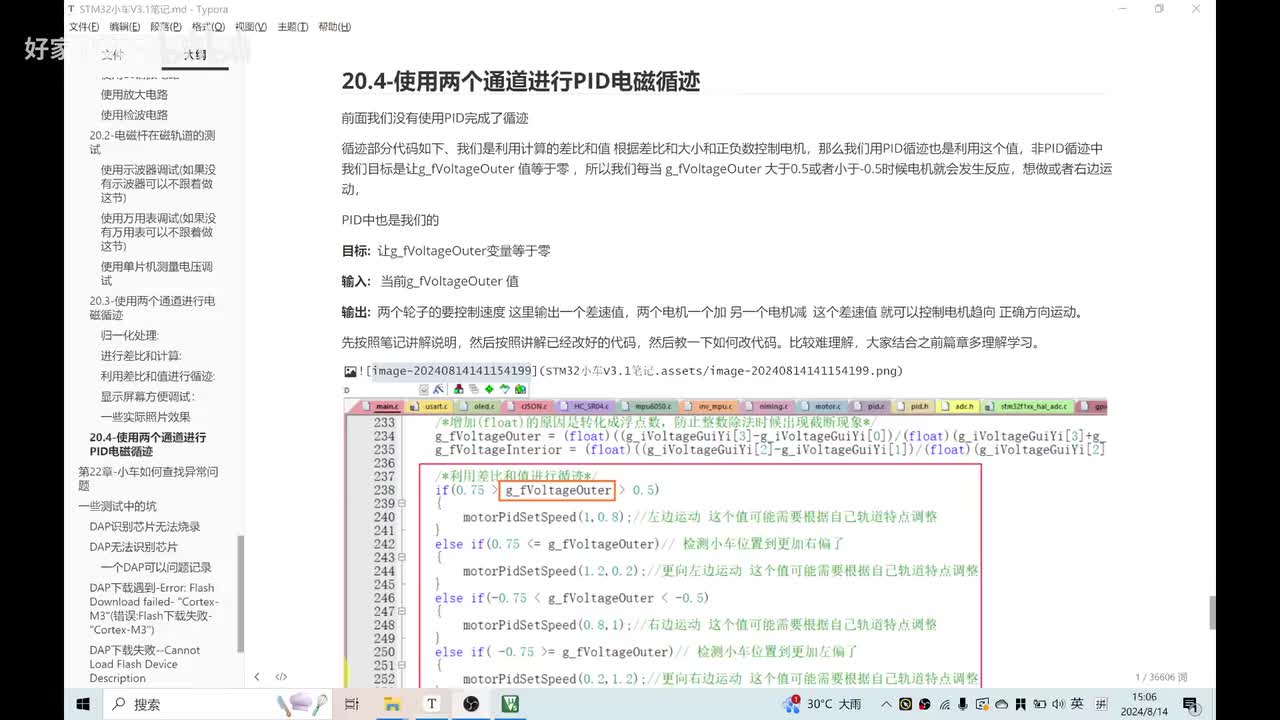
Task: Open the 帮助(H) menu
Action: pyautogui.click(x=334, y=27)
